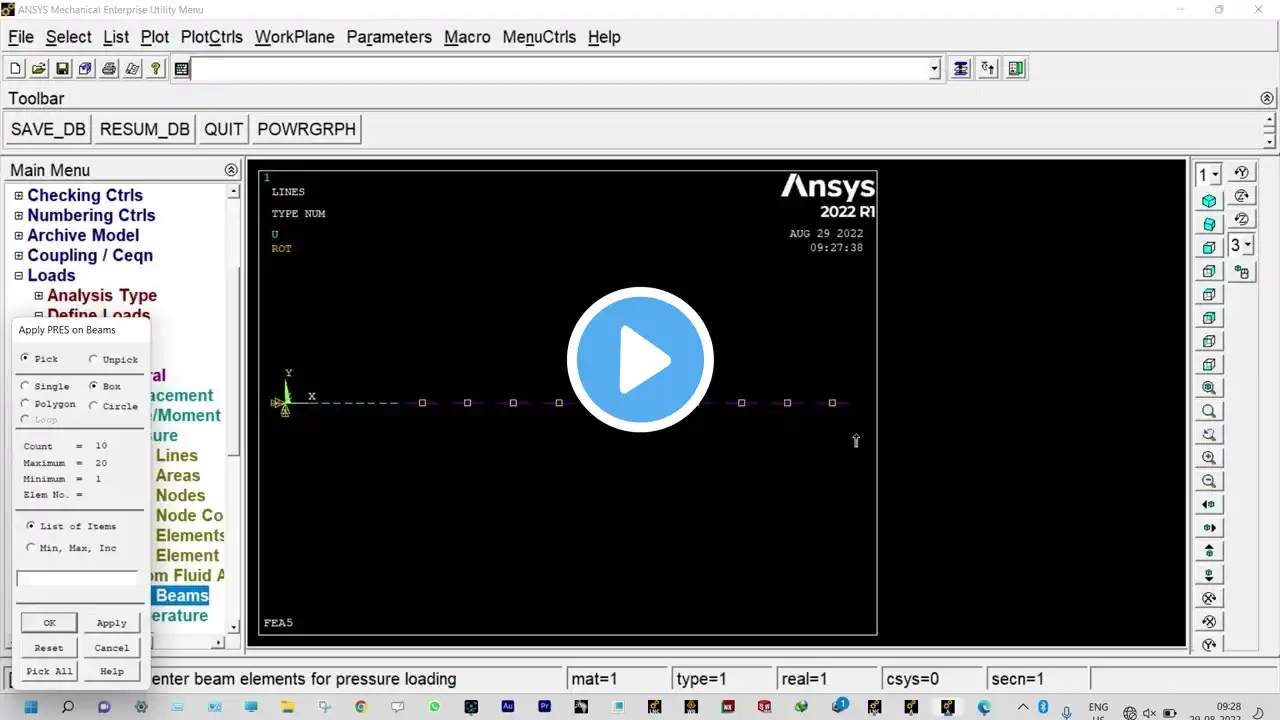Click the RESUM_DB toolbar button

pos(145,130)
